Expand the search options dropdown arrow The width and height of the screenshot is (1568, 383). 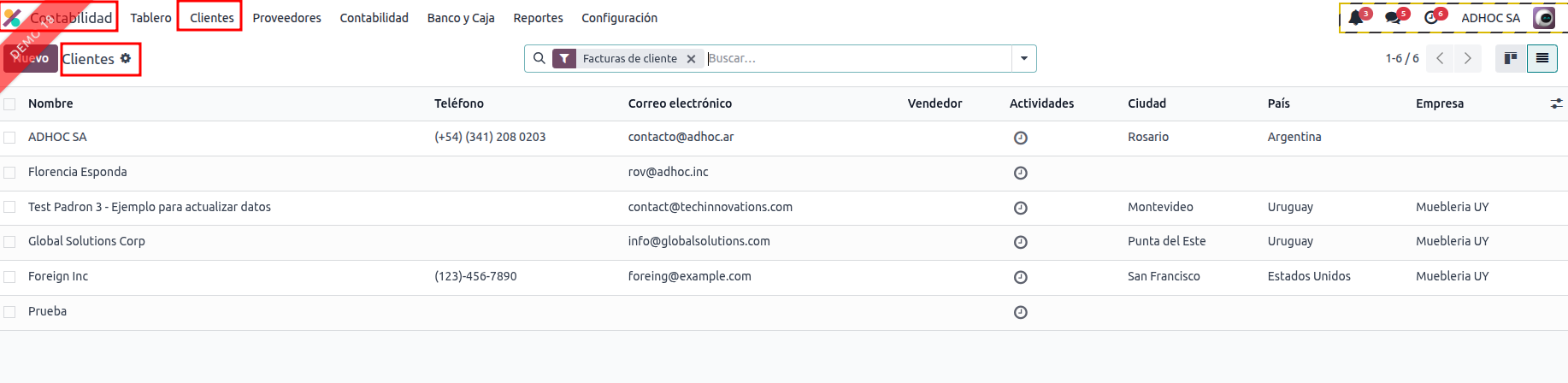(x=1024, y=58)
